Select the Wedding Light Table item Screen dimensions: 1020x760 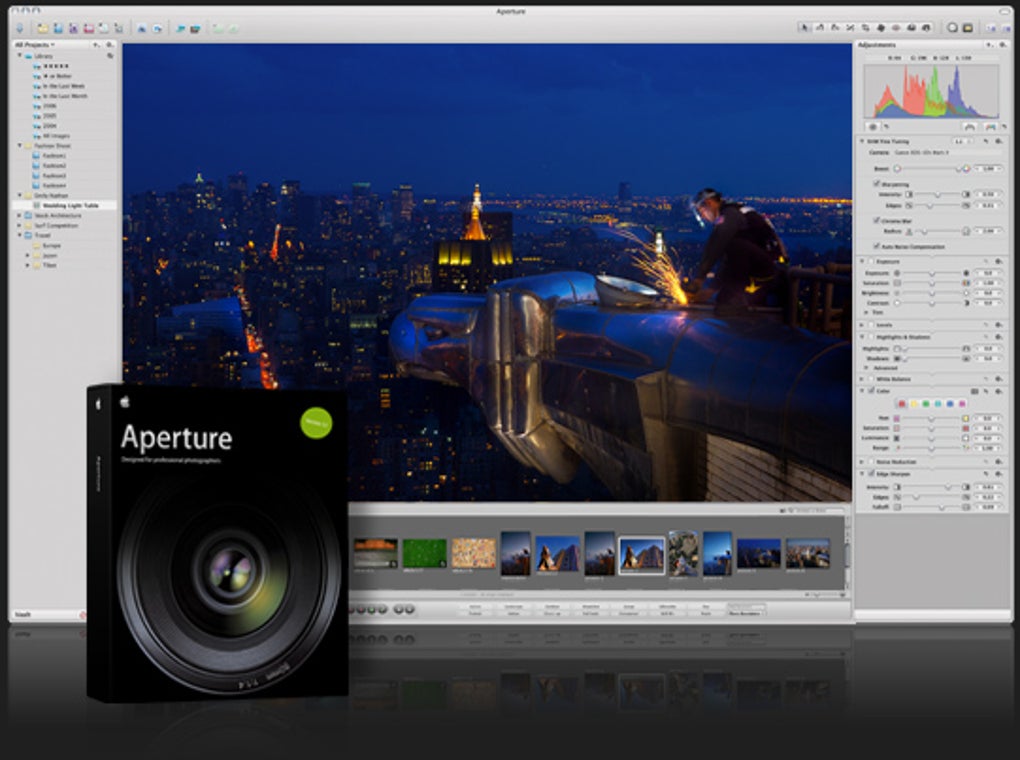pyautogui.click(x=65, y=205)
